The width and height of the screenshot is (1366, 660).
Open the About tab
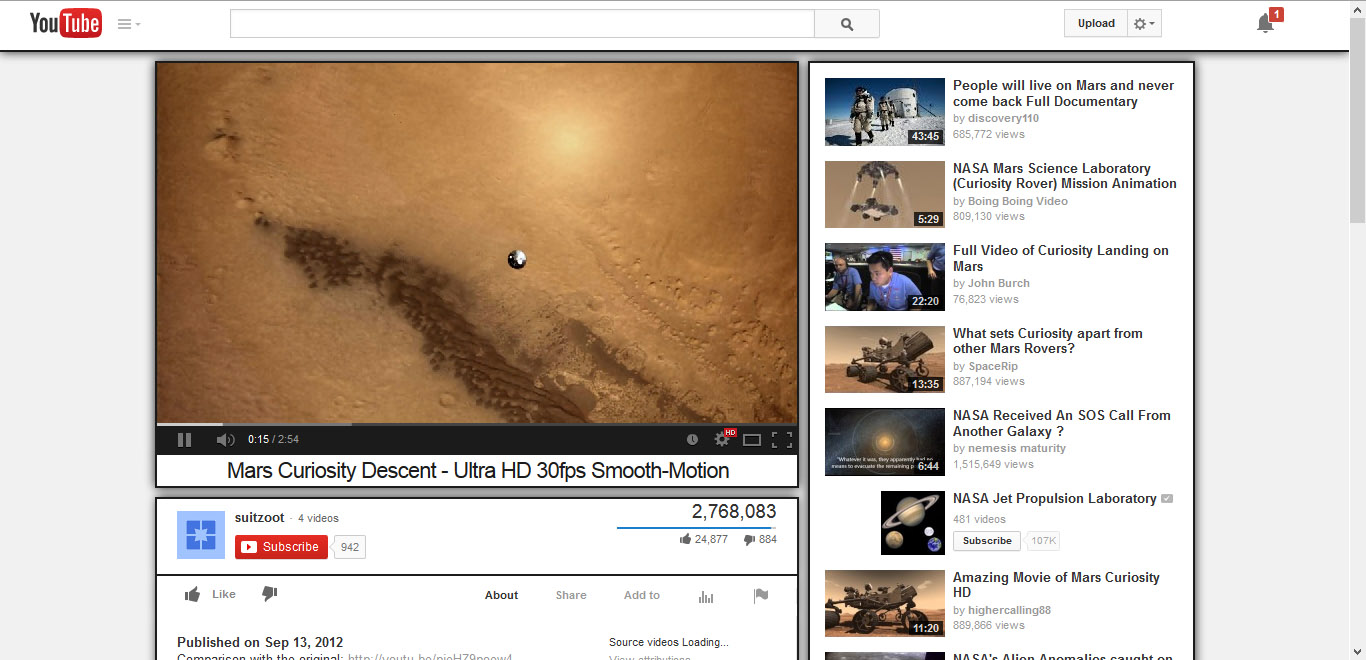[501, 595]
